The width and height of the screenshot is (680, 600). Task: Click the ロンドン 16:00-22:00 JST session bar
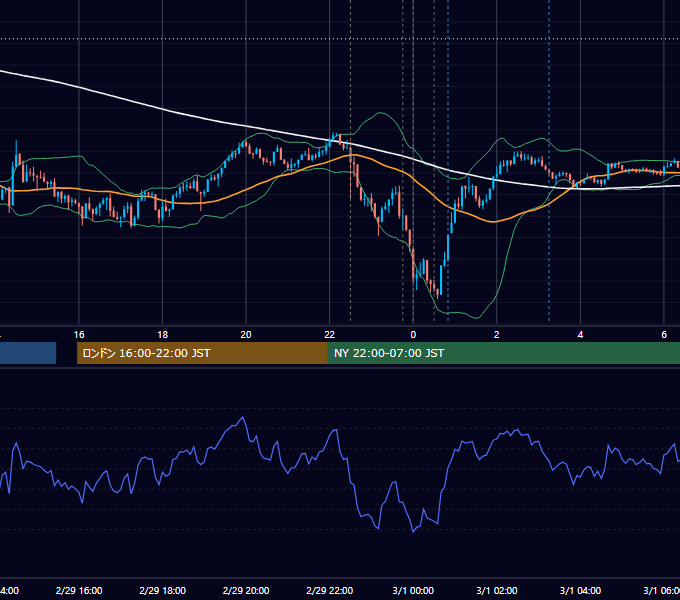coord(202,353)
